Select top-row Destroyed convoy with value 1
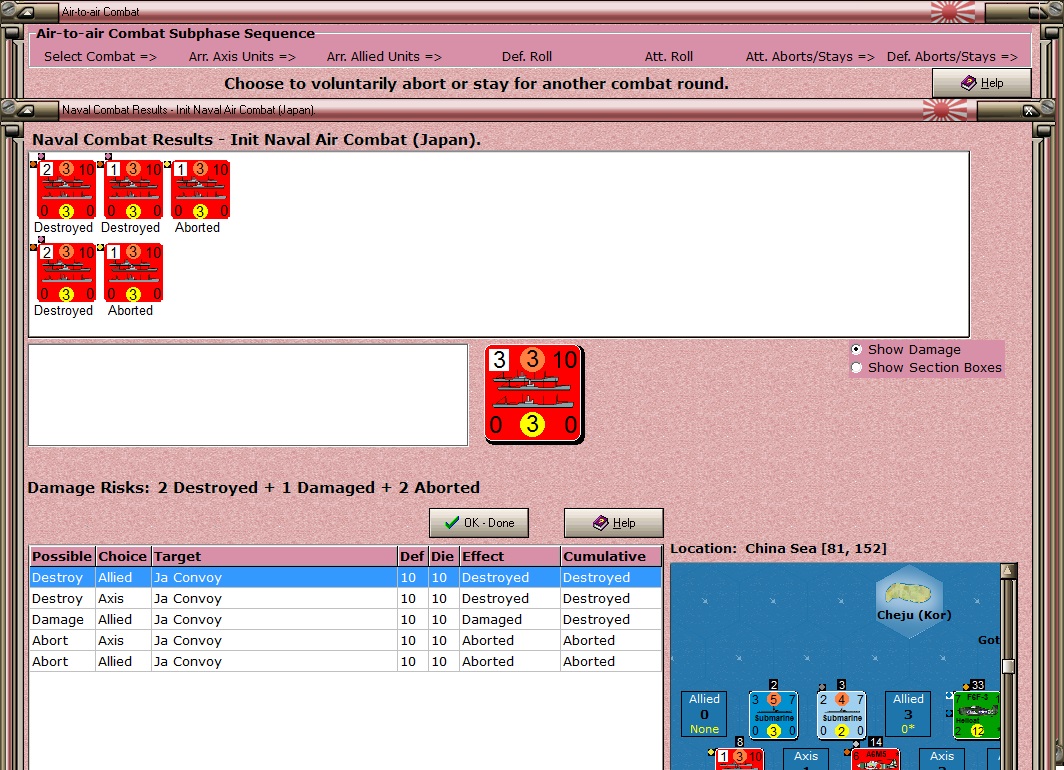 133,189
